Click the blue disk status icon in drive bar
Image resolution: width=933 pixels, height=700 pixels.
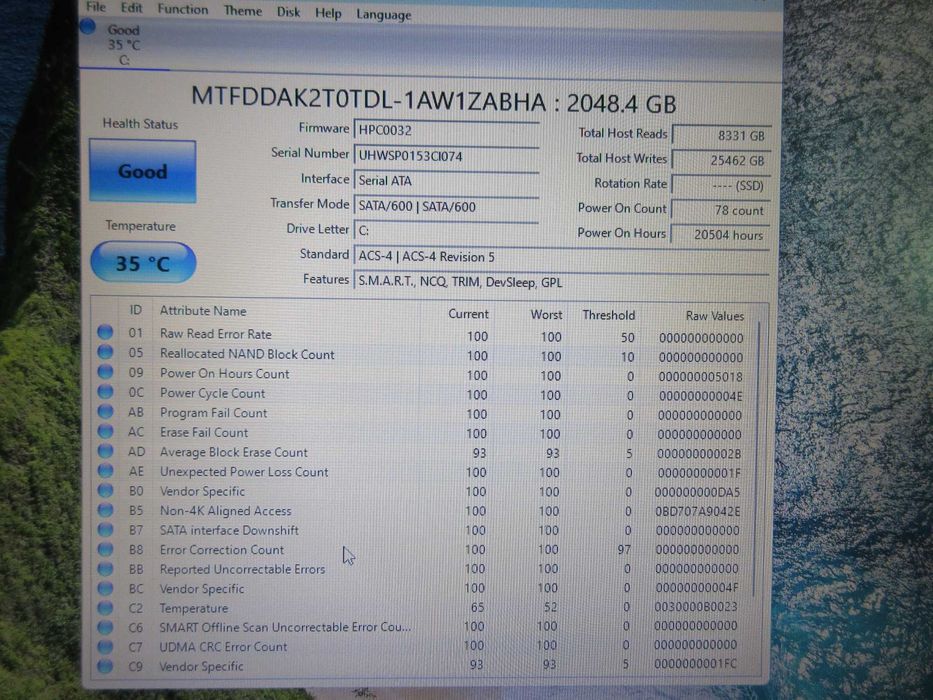[88, 27]
